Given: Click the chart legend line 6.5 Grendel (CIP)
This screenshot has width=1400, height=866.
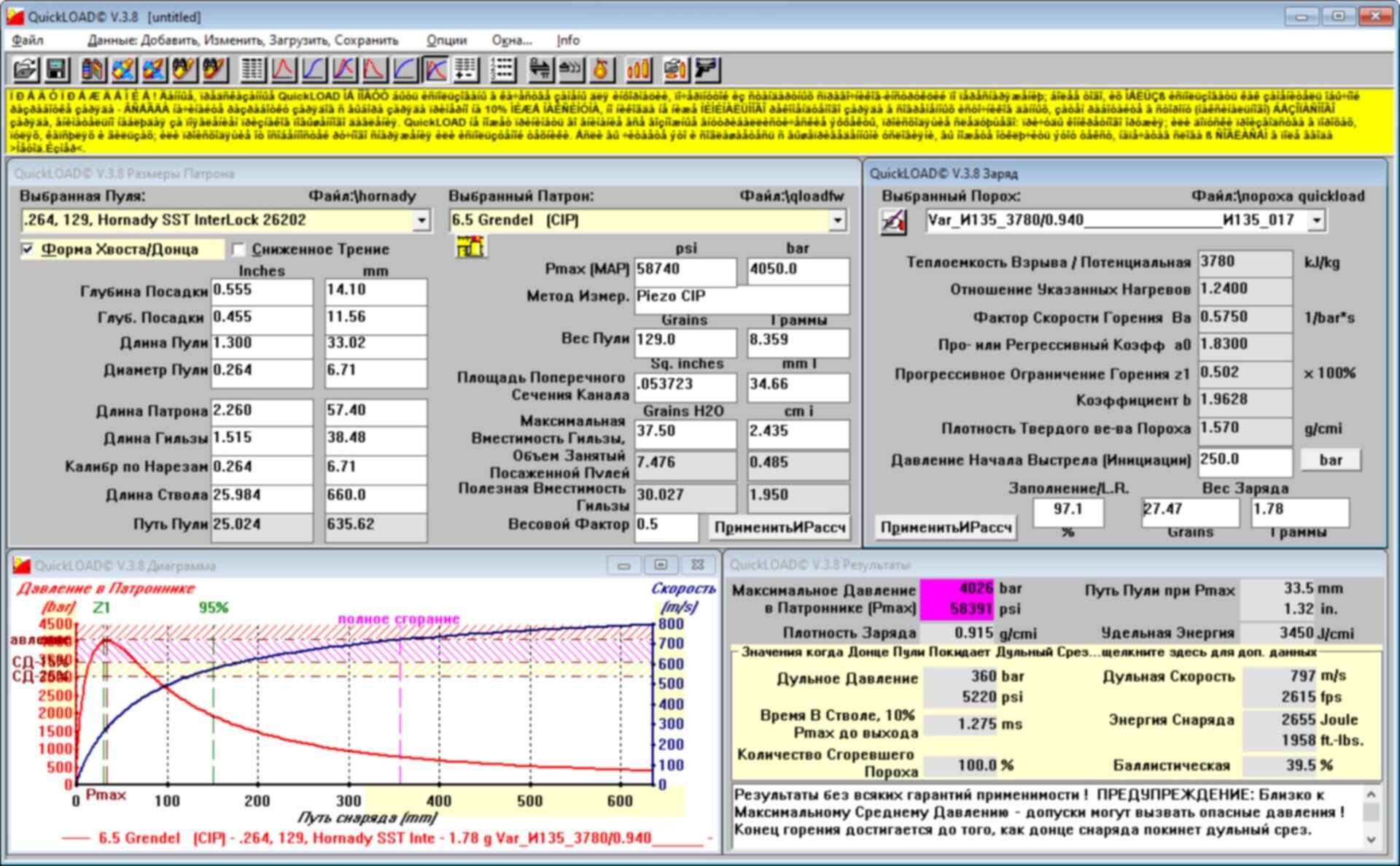Looking at the screenshot, I should pos(387,838).
